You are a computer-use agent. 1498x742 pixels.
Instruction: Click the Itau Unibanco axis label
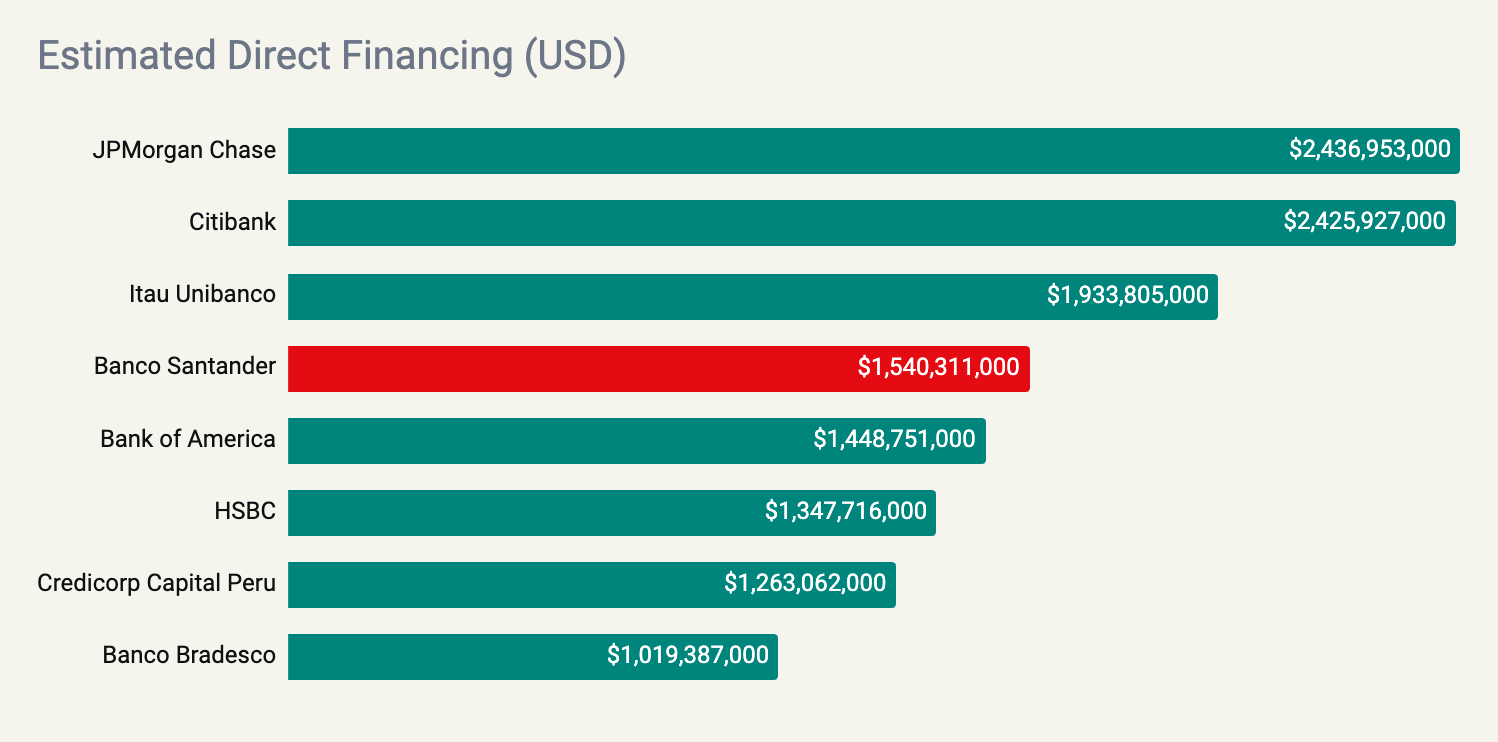[x=202, y=294]
